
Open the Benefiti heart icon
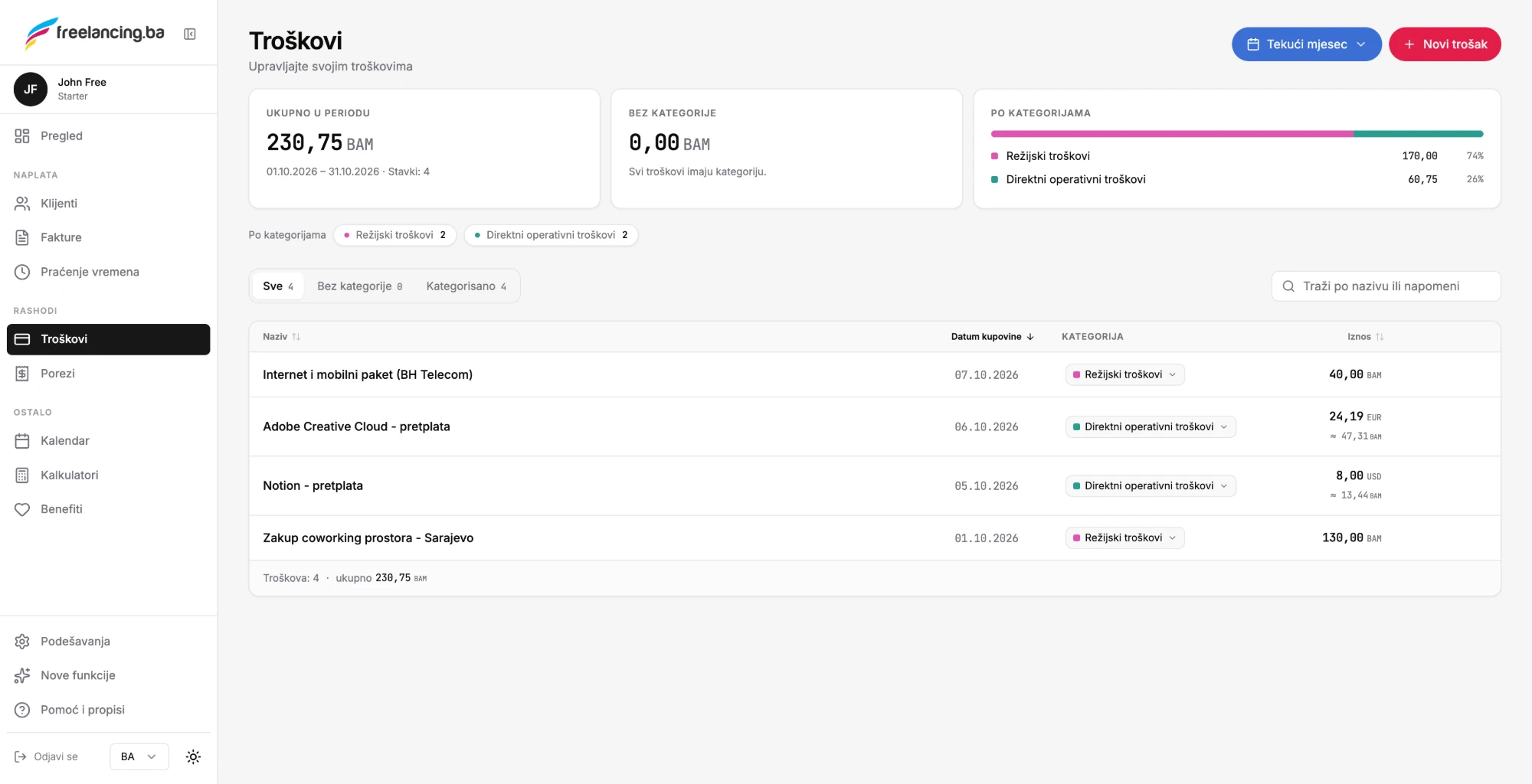22,509
